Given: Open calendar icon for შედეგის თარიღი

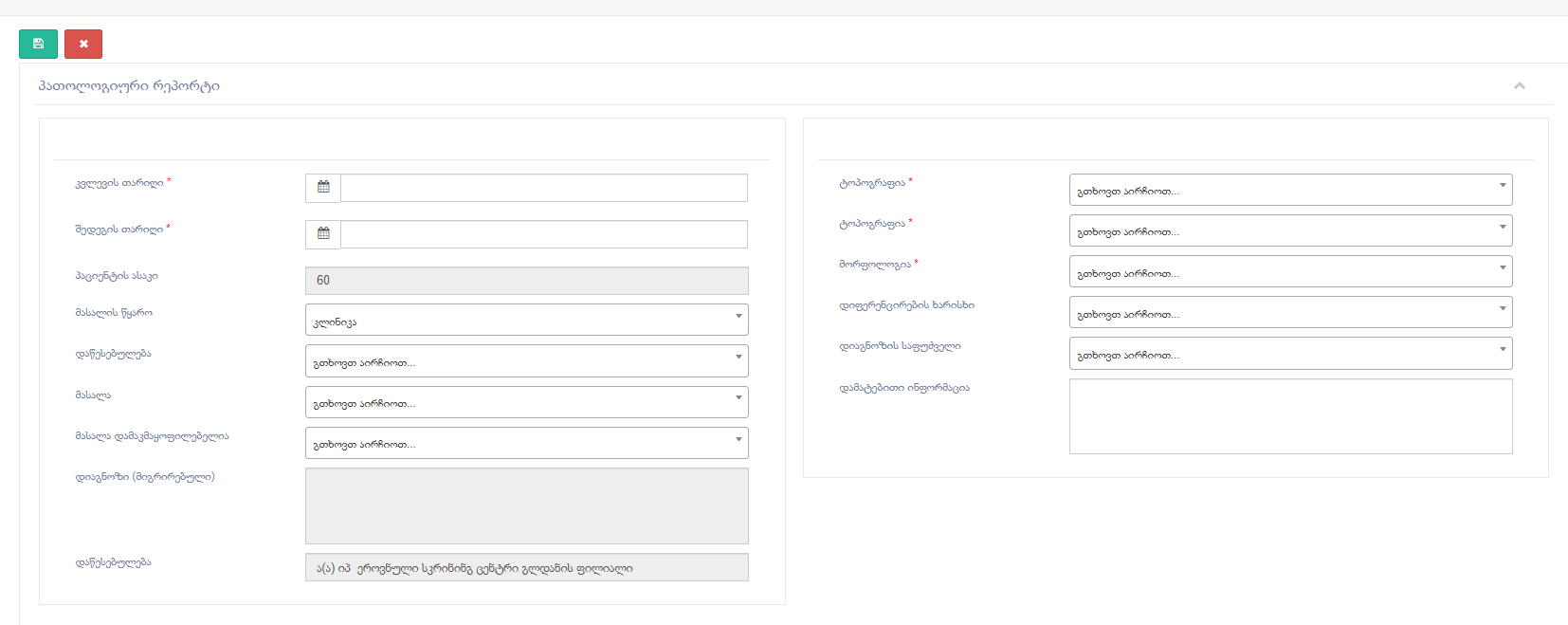Looking at the screenshot, I should 323,234.
